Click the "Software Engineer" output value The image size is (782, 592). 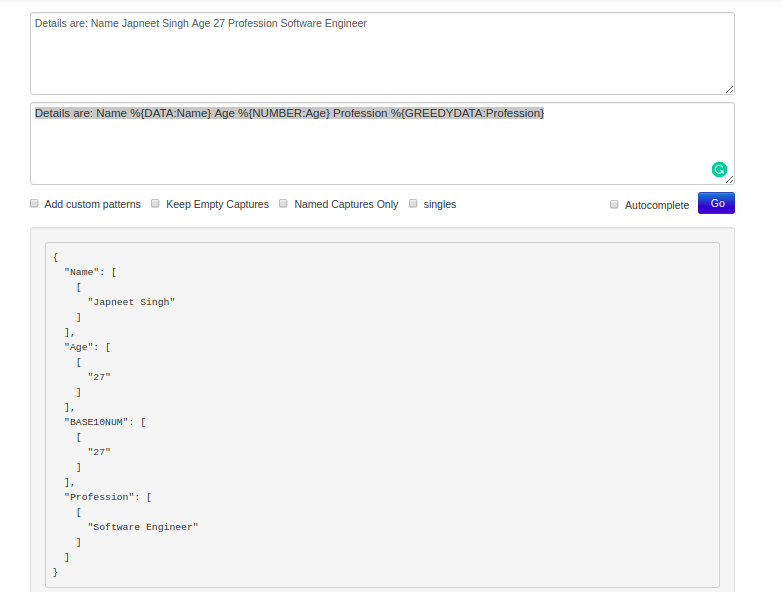(143, 527)
